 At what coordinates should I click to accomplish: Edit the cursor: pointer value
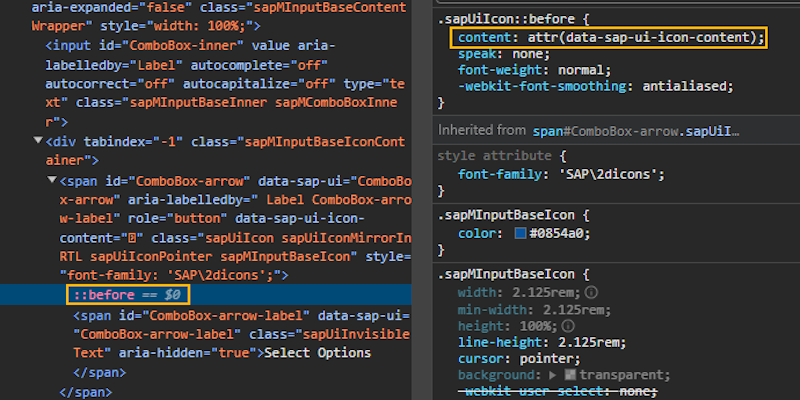546,359
